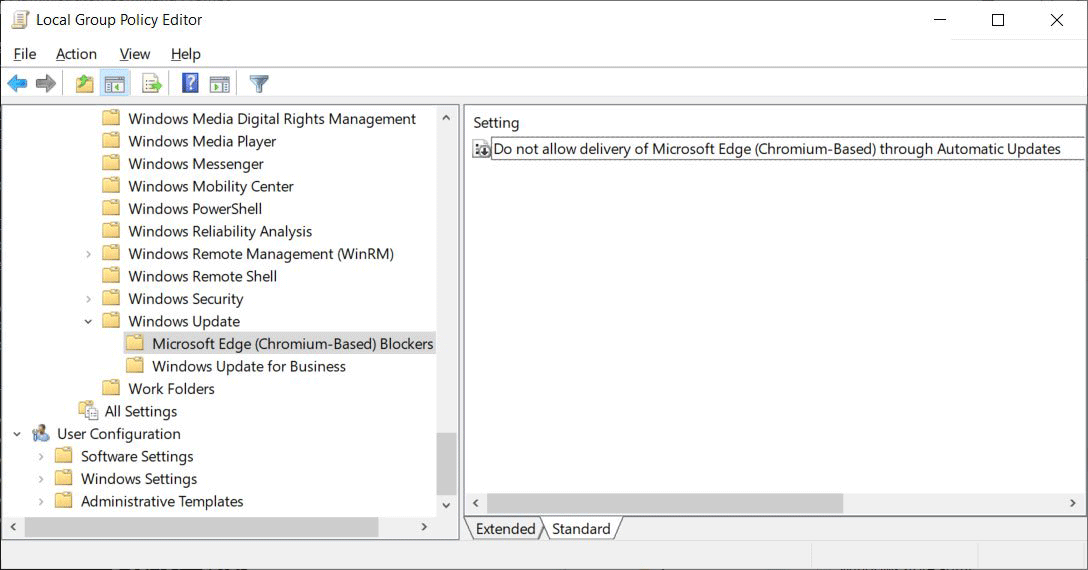Select Windows Security label in tree

coord(185,299)
